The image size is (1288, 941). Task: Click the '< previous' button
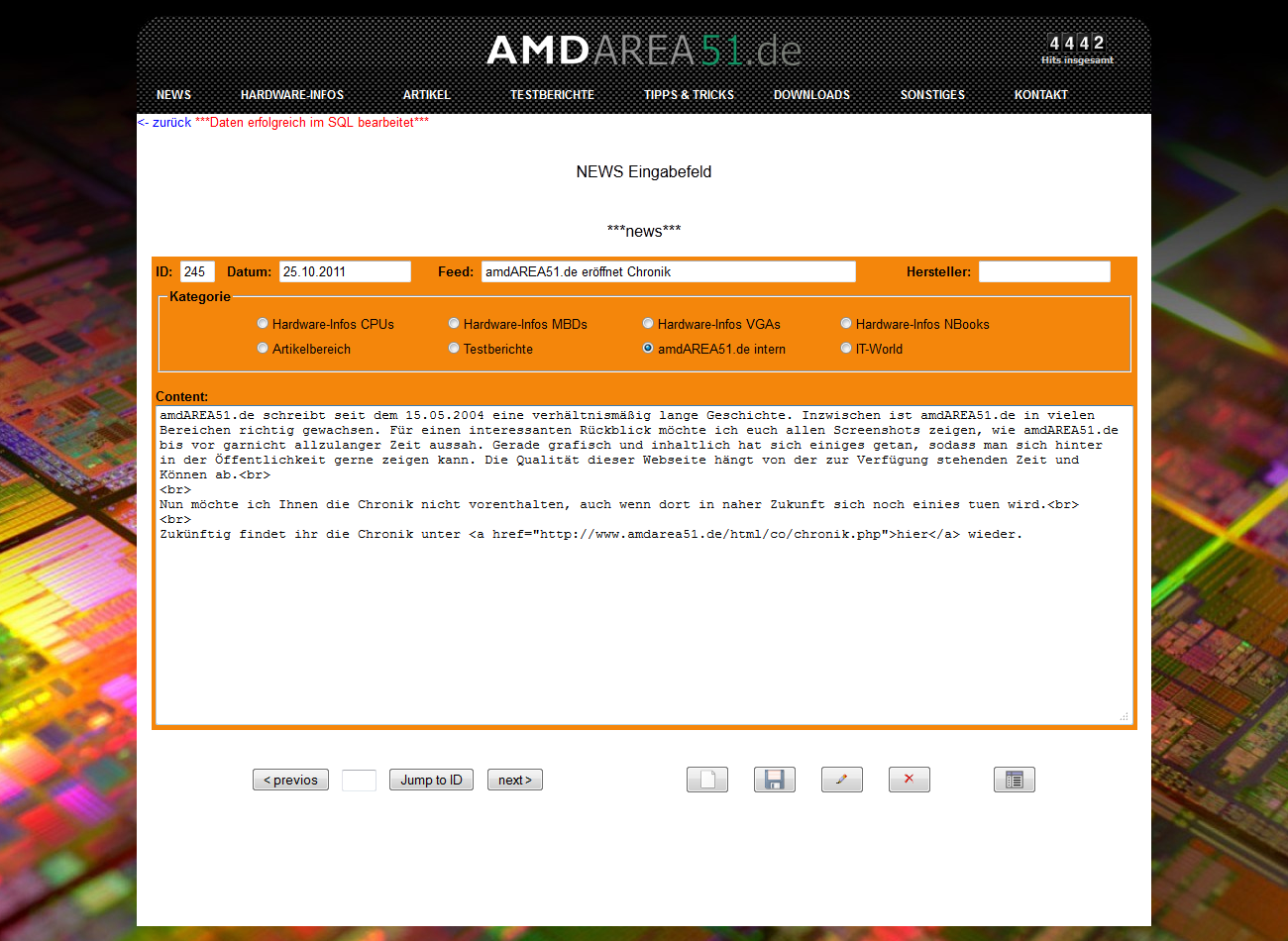(290, 780)
